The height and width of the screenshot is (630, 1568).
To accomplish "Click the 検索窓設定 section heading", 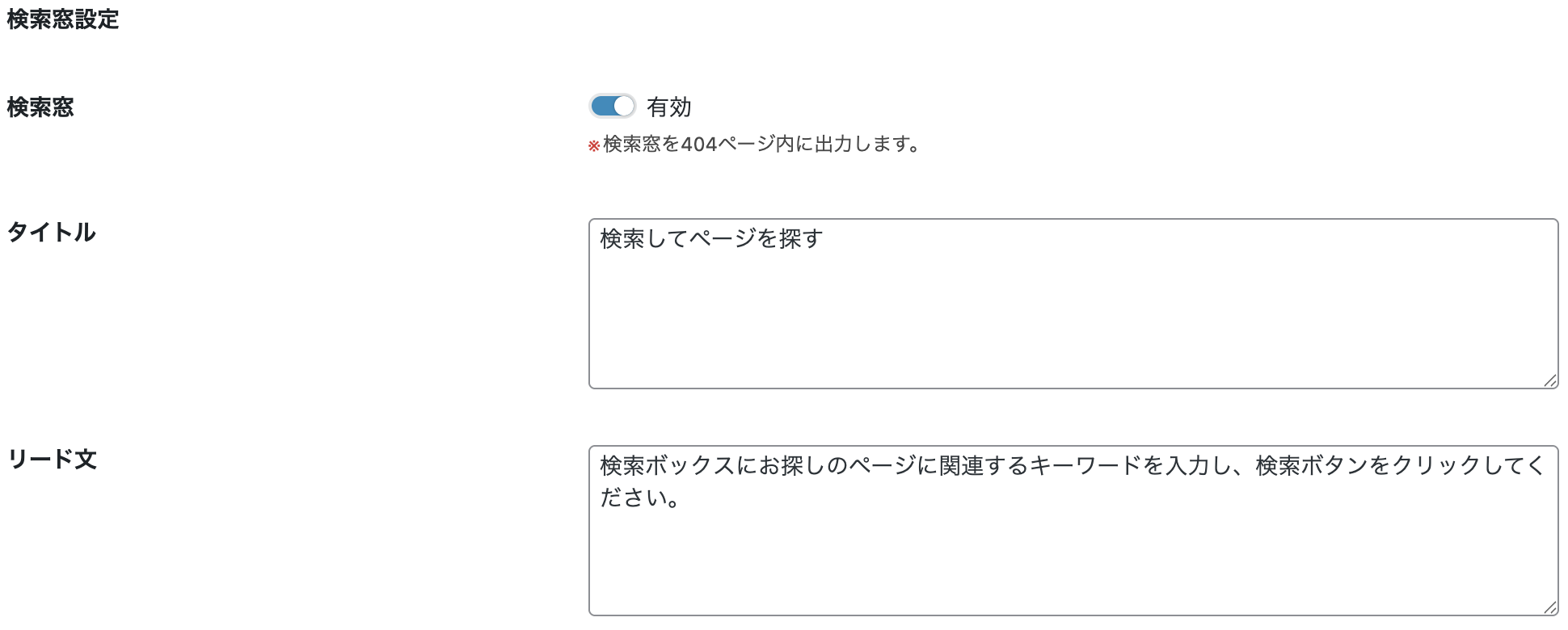I will (63, 19).
